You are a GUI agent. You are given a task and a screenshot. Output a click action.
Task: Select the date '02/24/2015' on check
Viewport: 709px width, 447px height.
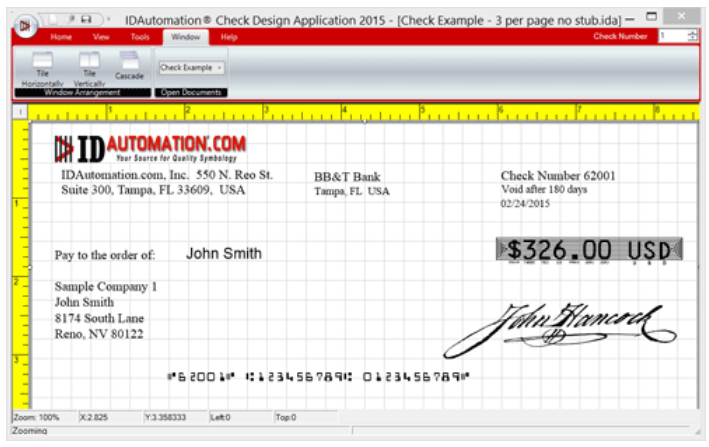click(x=525, y=203)
